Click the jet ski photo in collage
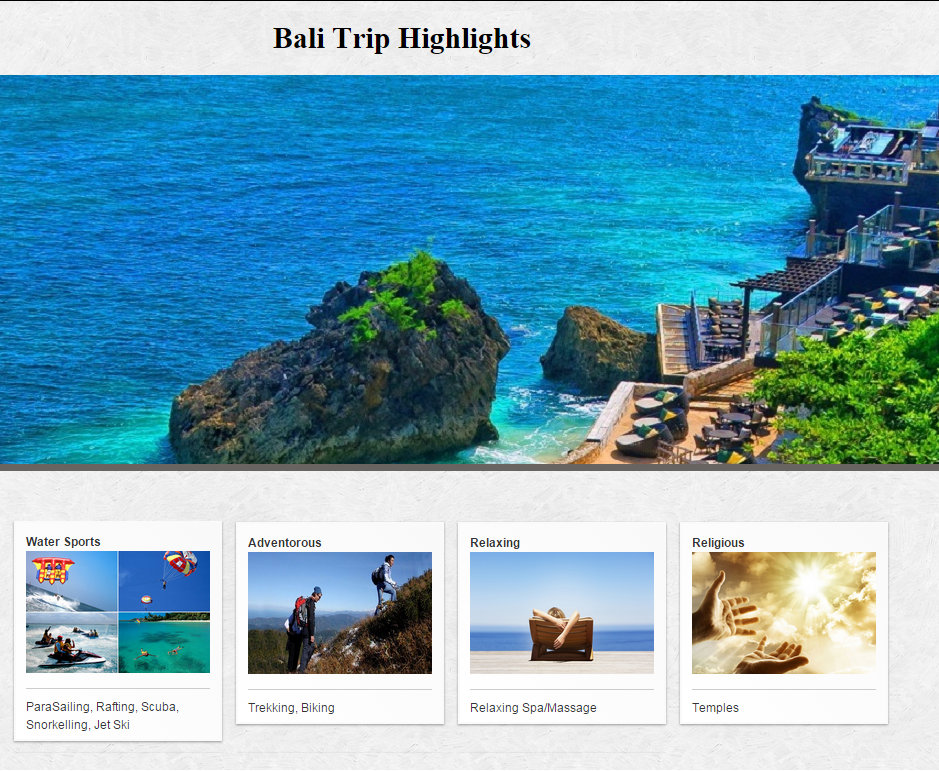Viewport: 939px width, 771px height. (x=72, y=643)
